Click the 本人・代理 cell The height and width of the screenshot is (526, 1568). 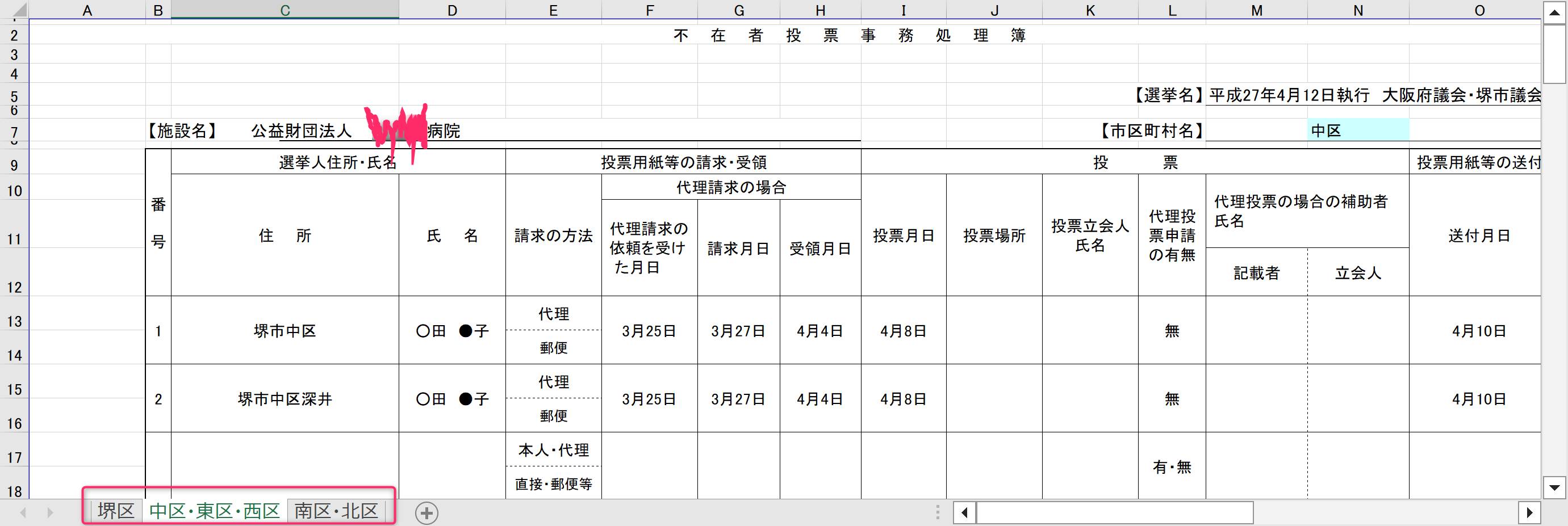point(553,450)
